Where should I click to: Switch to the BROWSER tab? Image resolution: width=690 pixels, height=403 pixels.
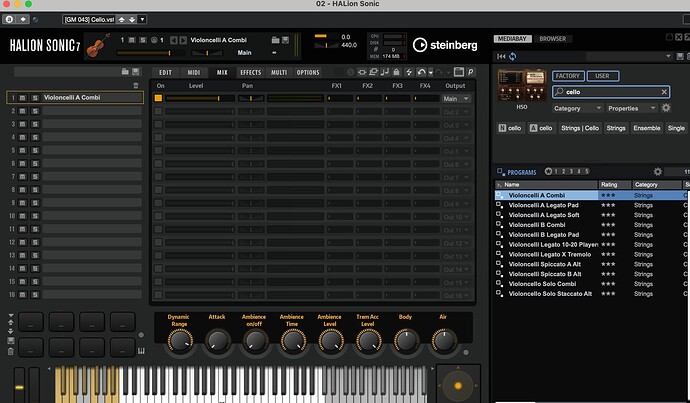[x=553, y=39]
